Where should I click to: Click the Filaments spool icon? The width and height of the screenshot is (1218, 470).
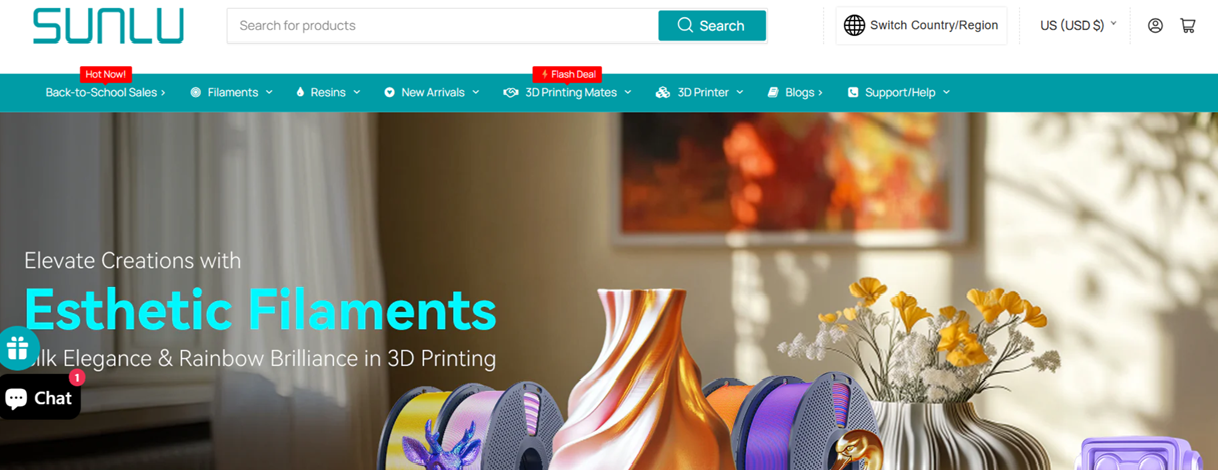coord(196,92)
